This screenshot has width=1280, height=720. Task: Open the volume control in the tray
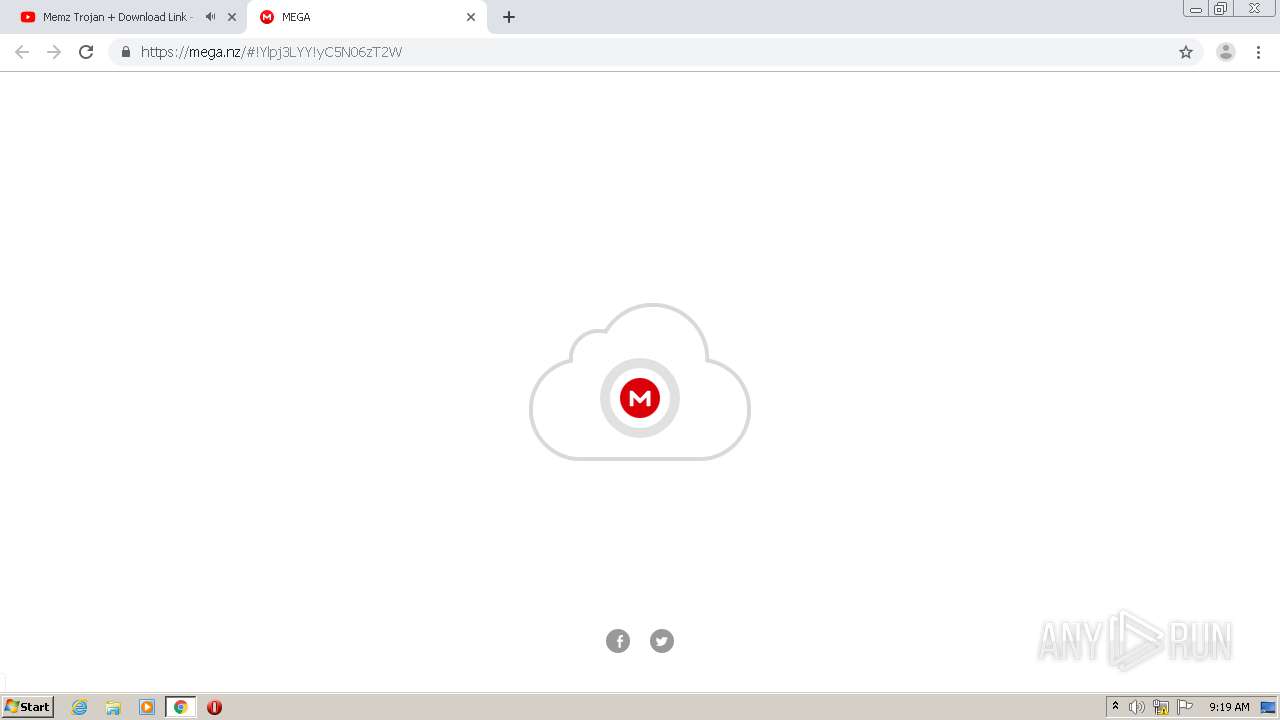pos(1137,707)
